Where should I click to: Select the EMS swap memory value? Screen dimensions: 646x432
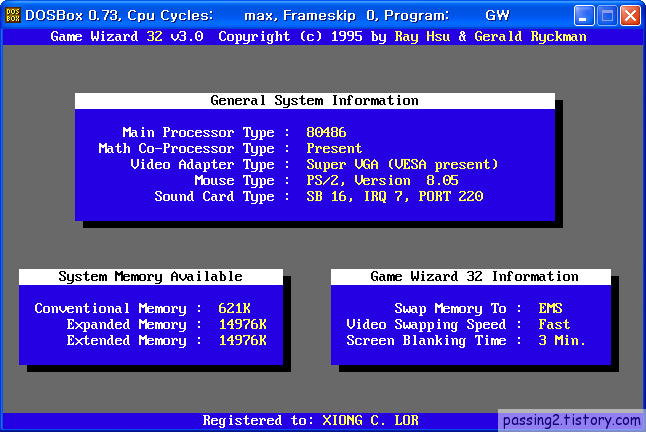[x=550, y=309]
